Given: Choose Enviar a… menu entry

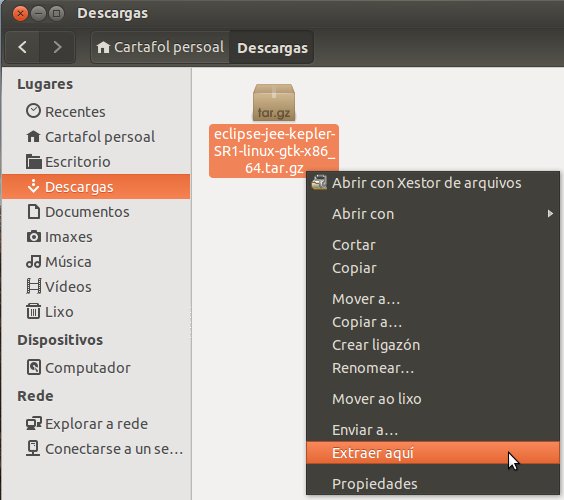Looking at the screenshot, I should pos(433,429).
